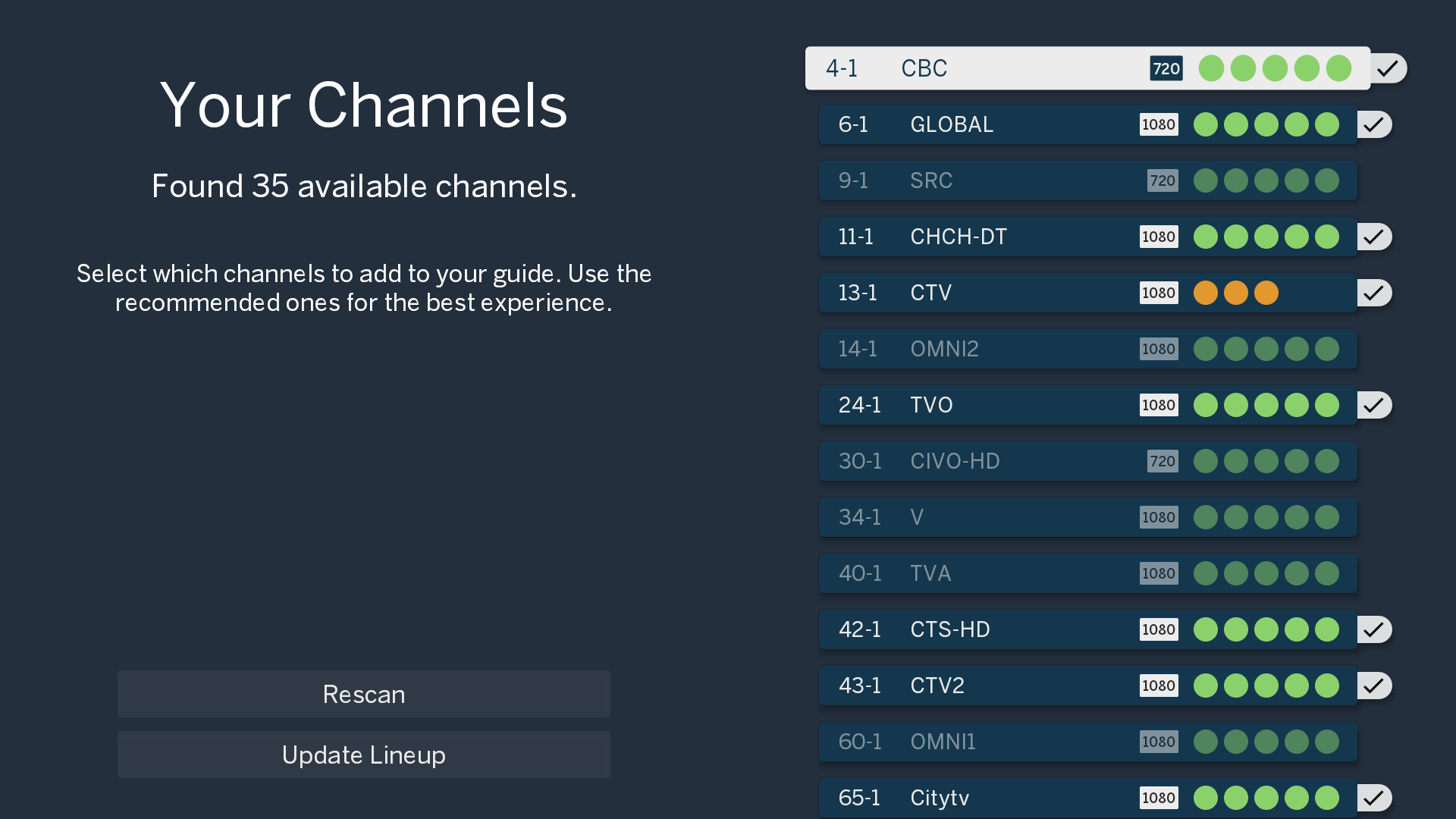Deselect the CTV 13-1 checkmark
The width and height of the screenshot is (1456, 819).
coord(1374,293)
